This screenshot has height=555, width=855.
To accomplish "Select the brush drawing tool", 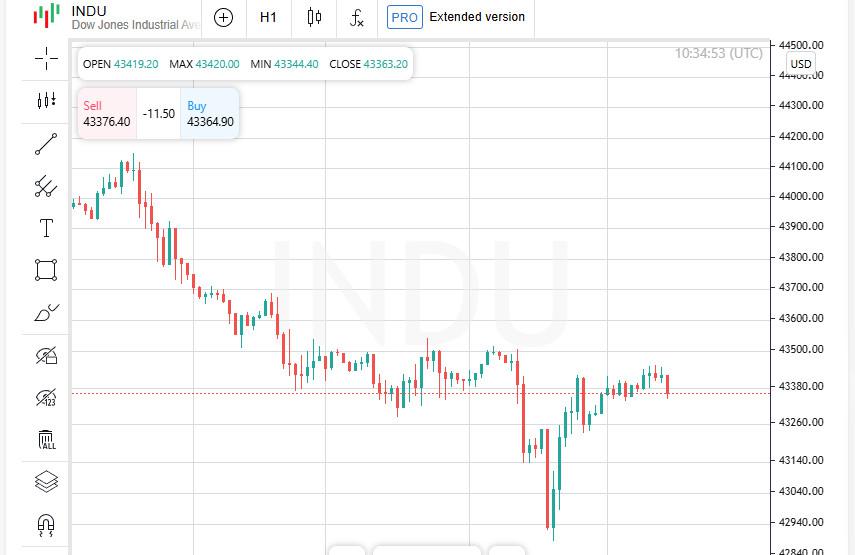I will 46,312.
